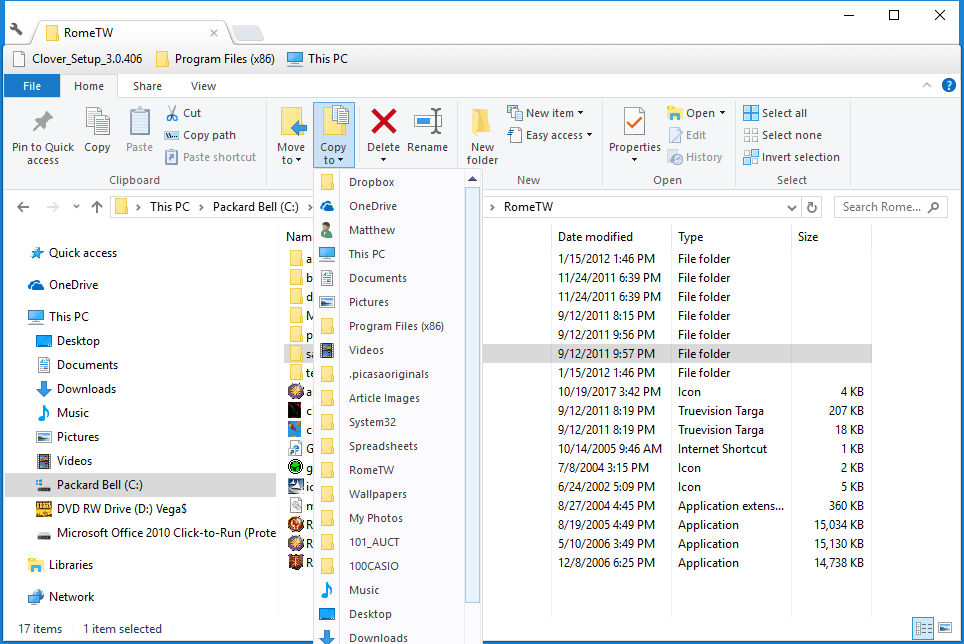The width and height of the screenshot is (964, 644).
Task: Click the red Delete icon
Action: point(384,122)
